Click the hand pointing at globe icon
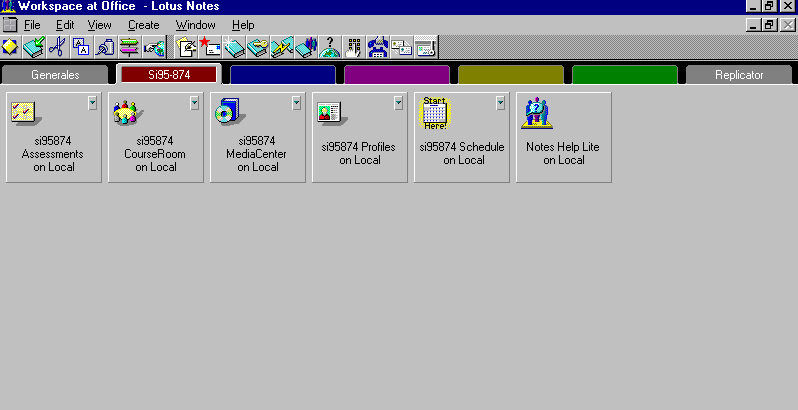Viewport: 798px width, 410px height. (x=153, y=47)
